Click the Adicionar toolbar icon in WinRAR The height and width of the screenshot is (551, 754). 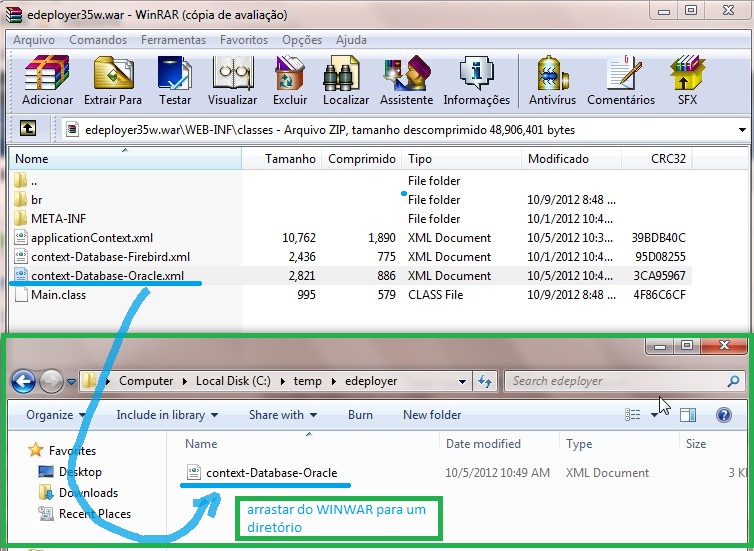click(47, 80)
